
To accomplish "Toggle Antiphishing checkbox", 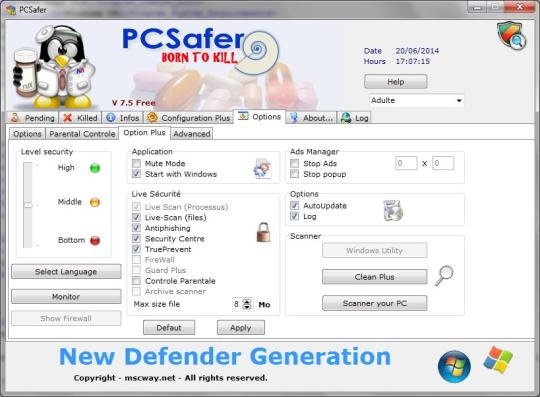I will pyautogui.click(x=136, y=228).
